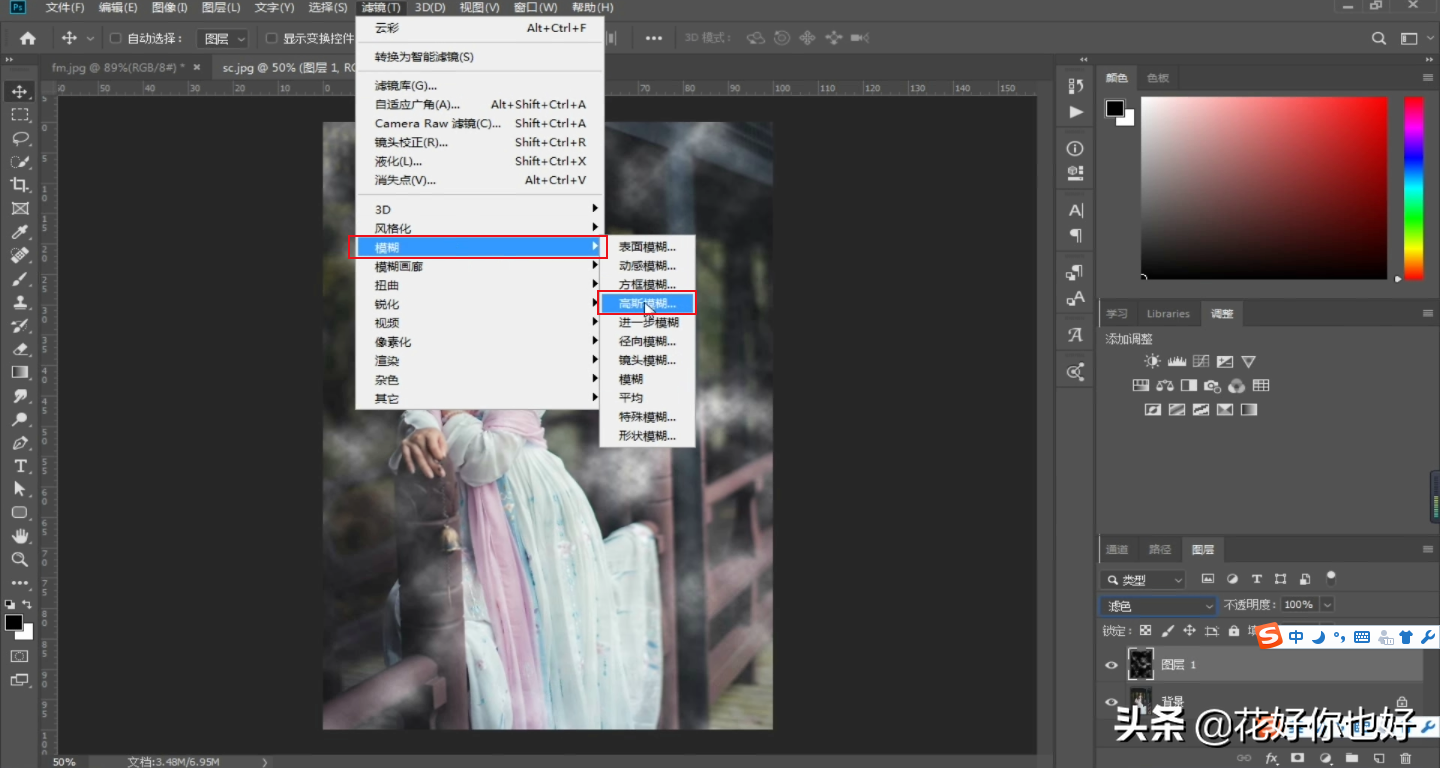Enable the 显示变换控件 checkbox
Viewport: 1440px width, 768px height.
pyautogui.click(x=271, y=38)
